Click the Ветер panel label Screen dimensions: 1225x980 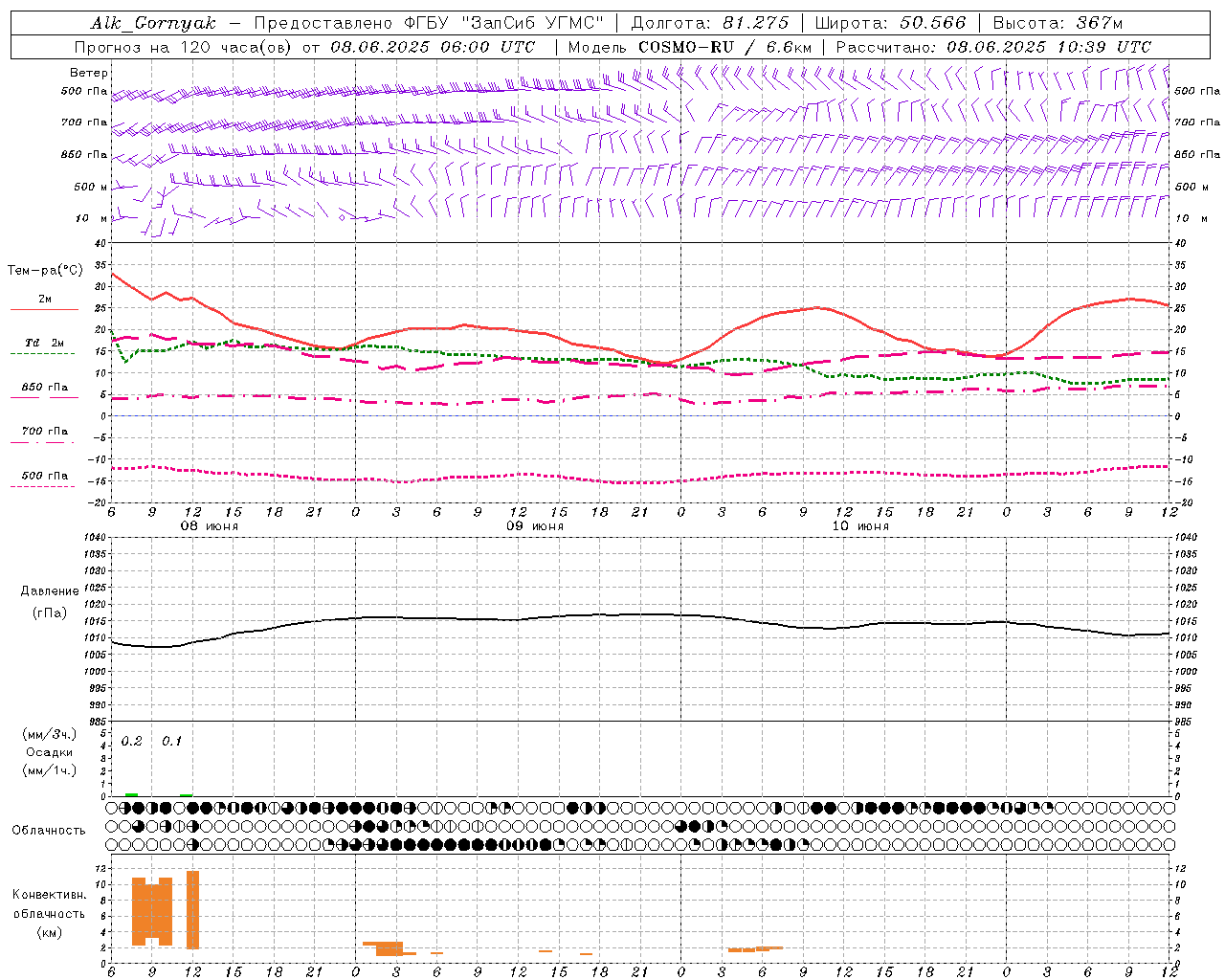(89, 73)
